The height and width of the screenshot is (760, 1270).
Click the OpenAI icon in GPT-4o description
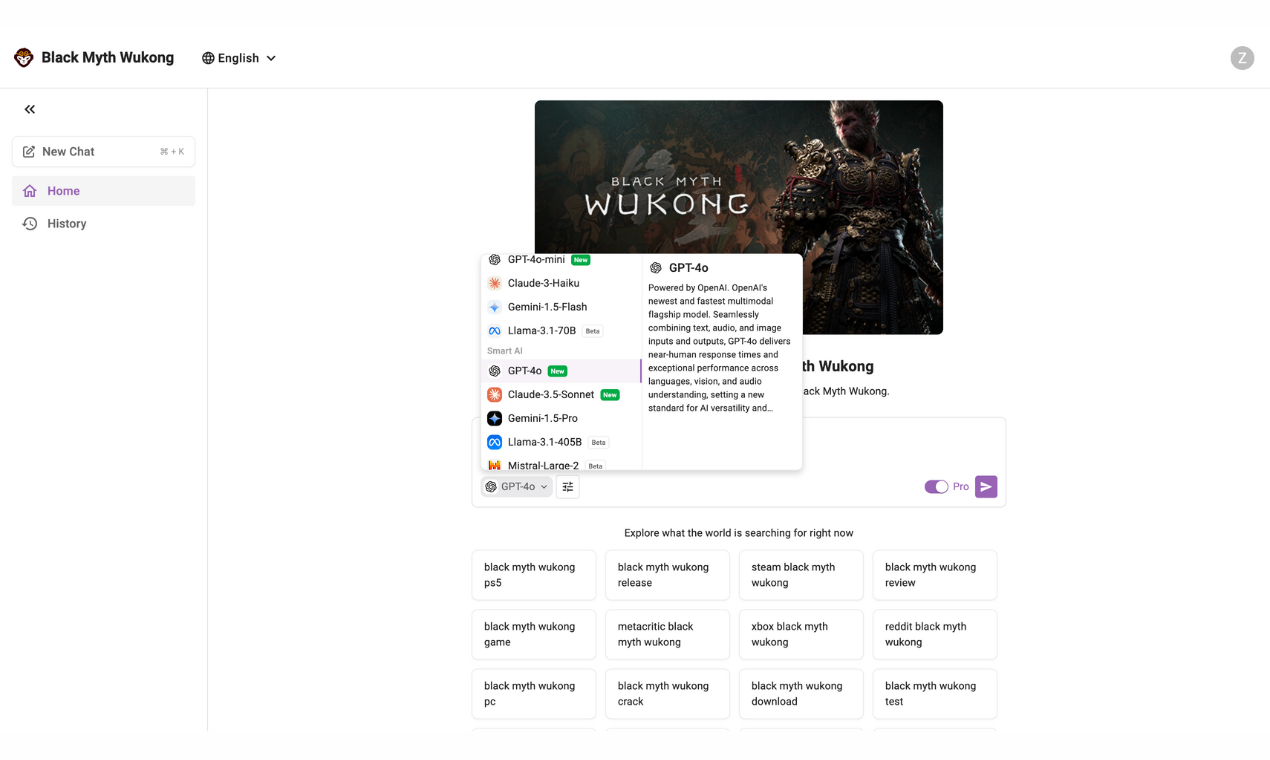(656, 268)
